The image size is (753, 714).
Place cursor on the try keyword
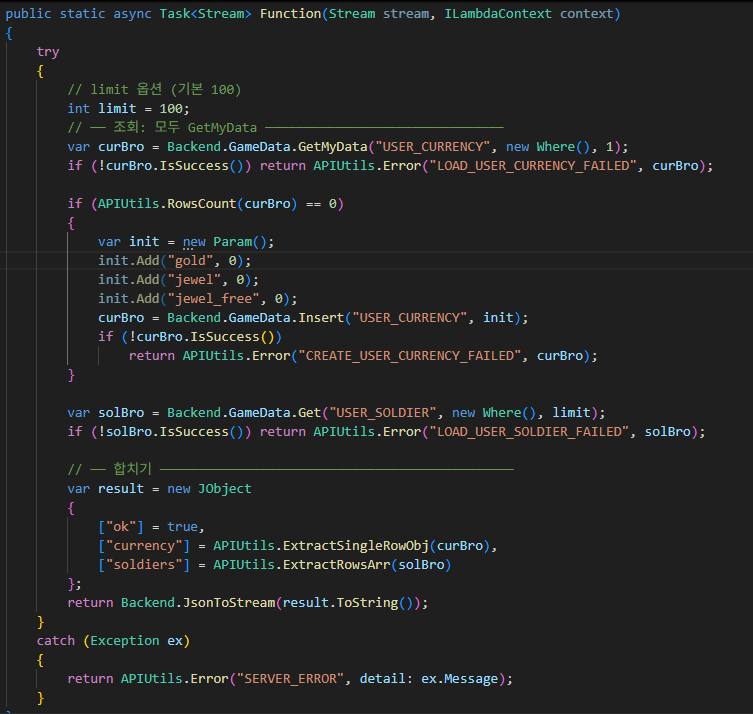[x=48, y=51]
